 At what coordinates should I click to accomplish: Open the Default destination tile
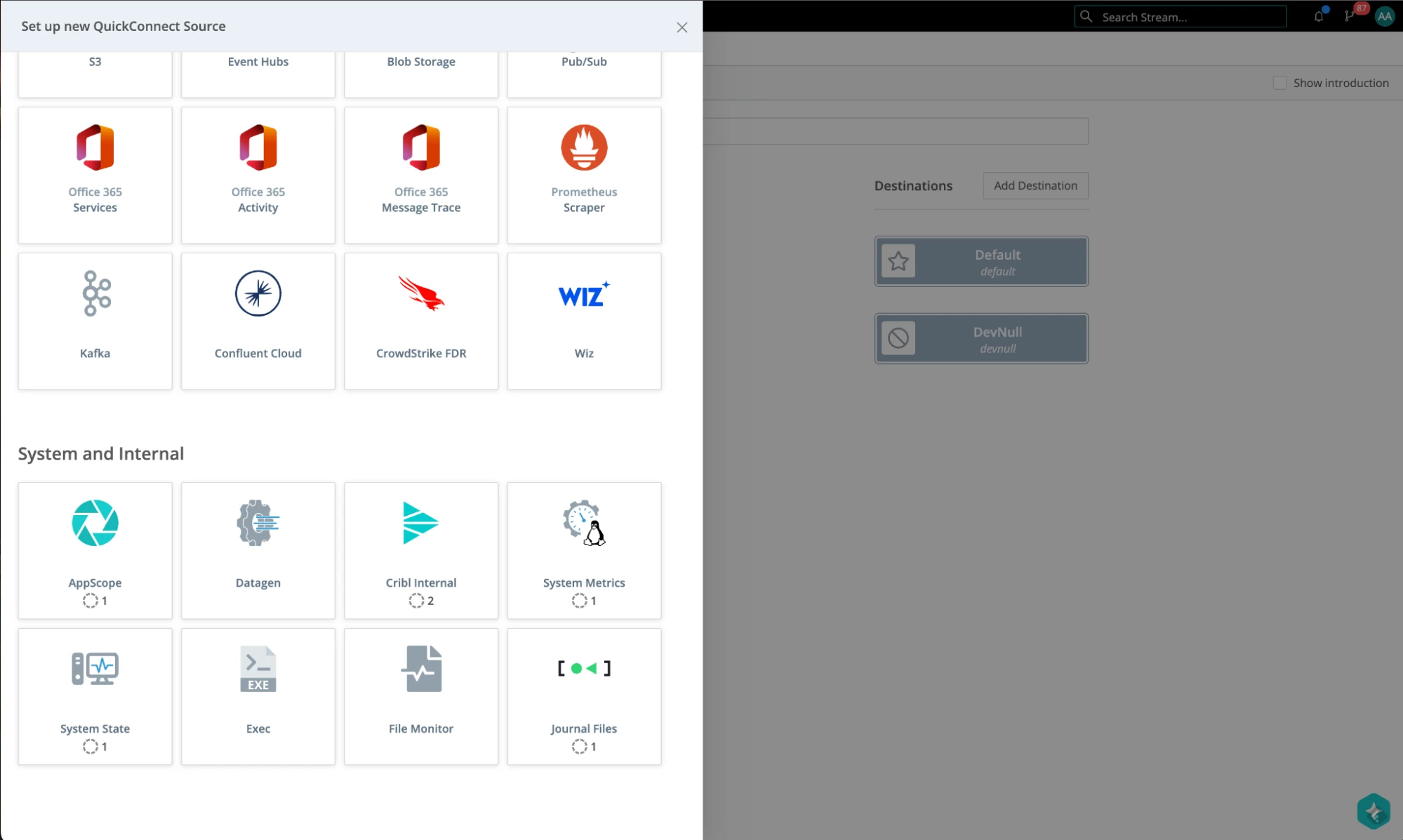(981, 261)
